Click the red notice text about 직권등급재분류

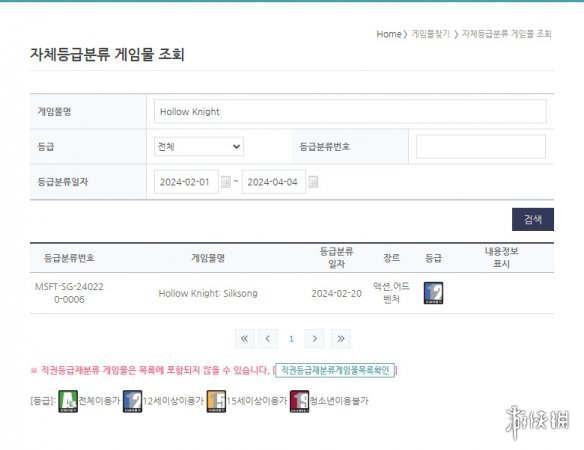(150, 370)
